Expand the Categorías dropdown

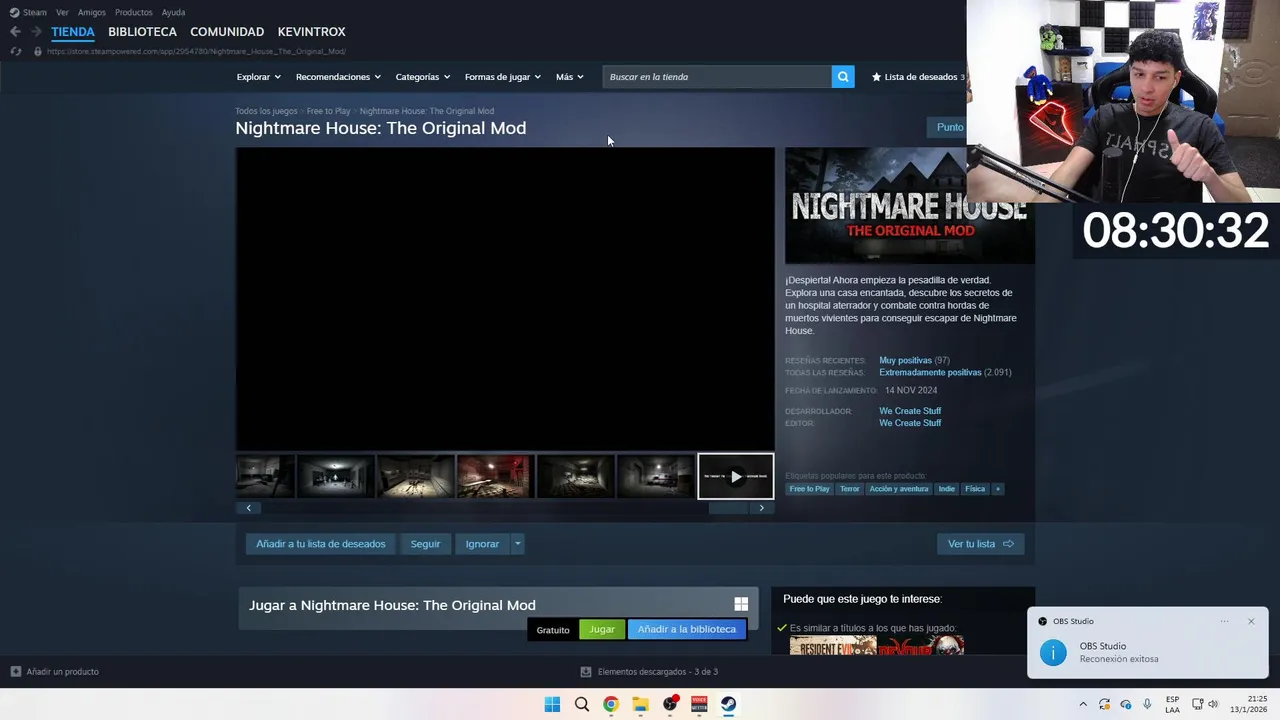422,77
